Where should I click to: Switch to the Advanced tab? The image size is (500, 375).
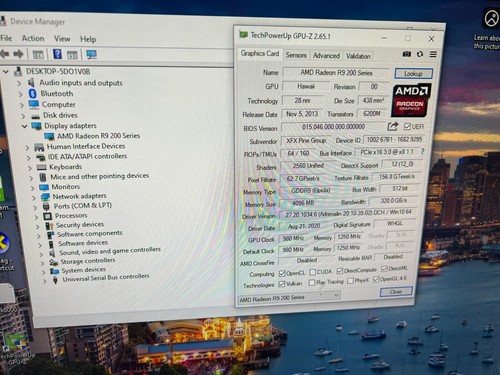click(326, 55)
